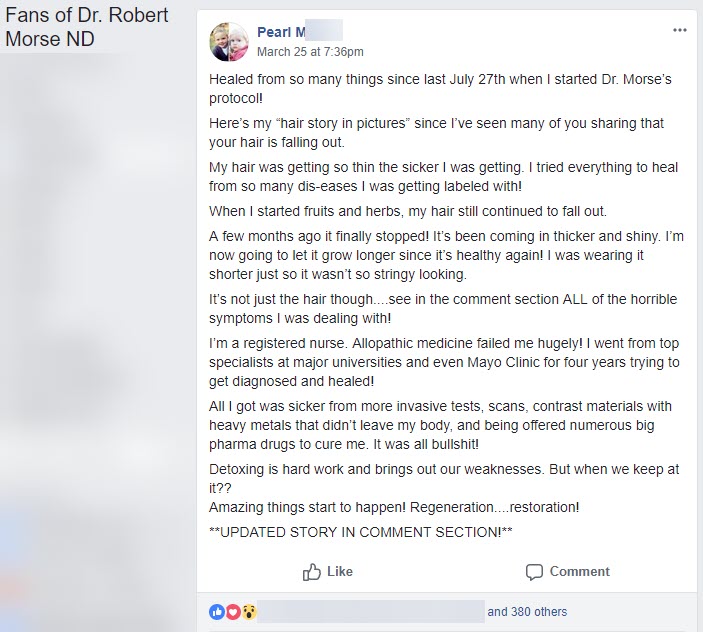The width and height of the screenshot is (703, 632).
Task: Click Pearl's profile picture thumbnail
Action: coord(228,42)
